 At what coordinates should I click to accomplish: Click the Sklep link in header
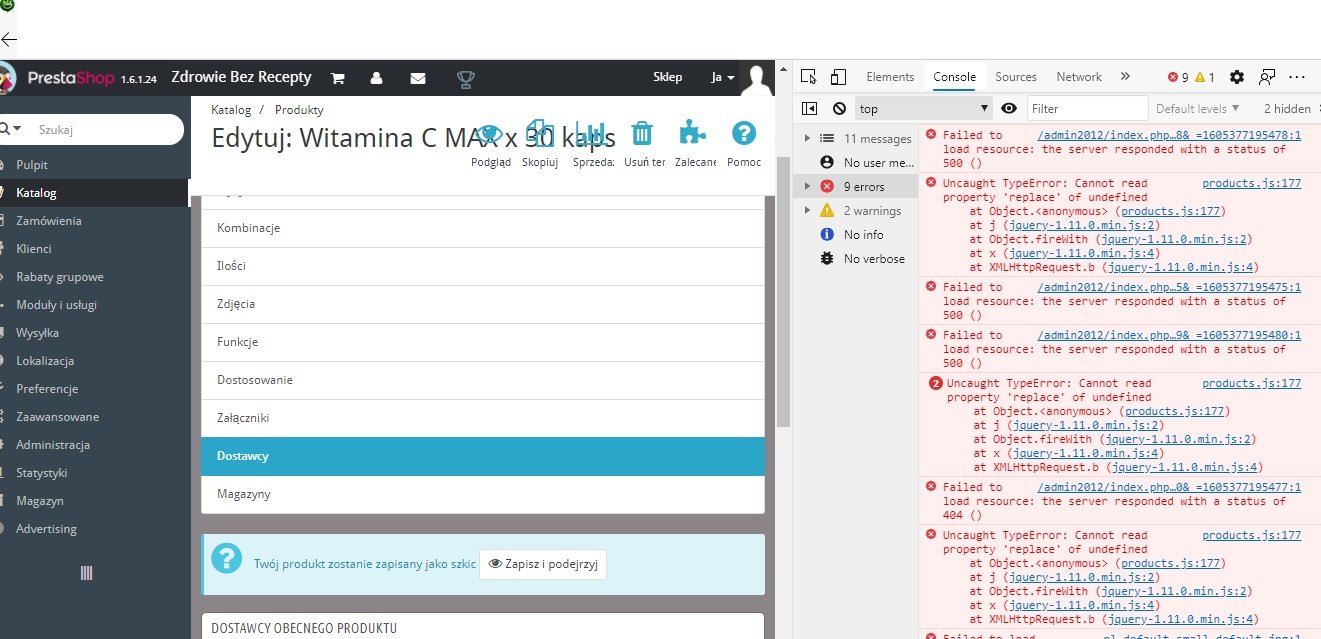coord(667,78)
